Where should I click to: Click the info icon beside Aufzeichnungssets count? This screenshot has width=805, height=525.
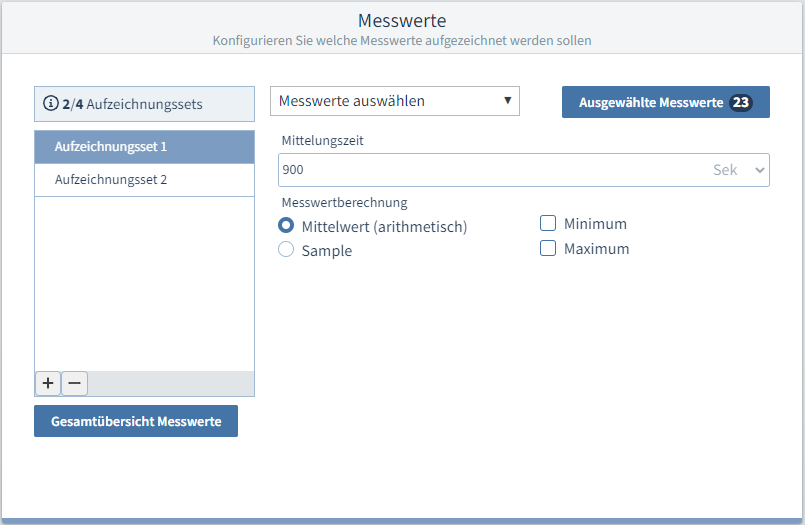point(50,104)
